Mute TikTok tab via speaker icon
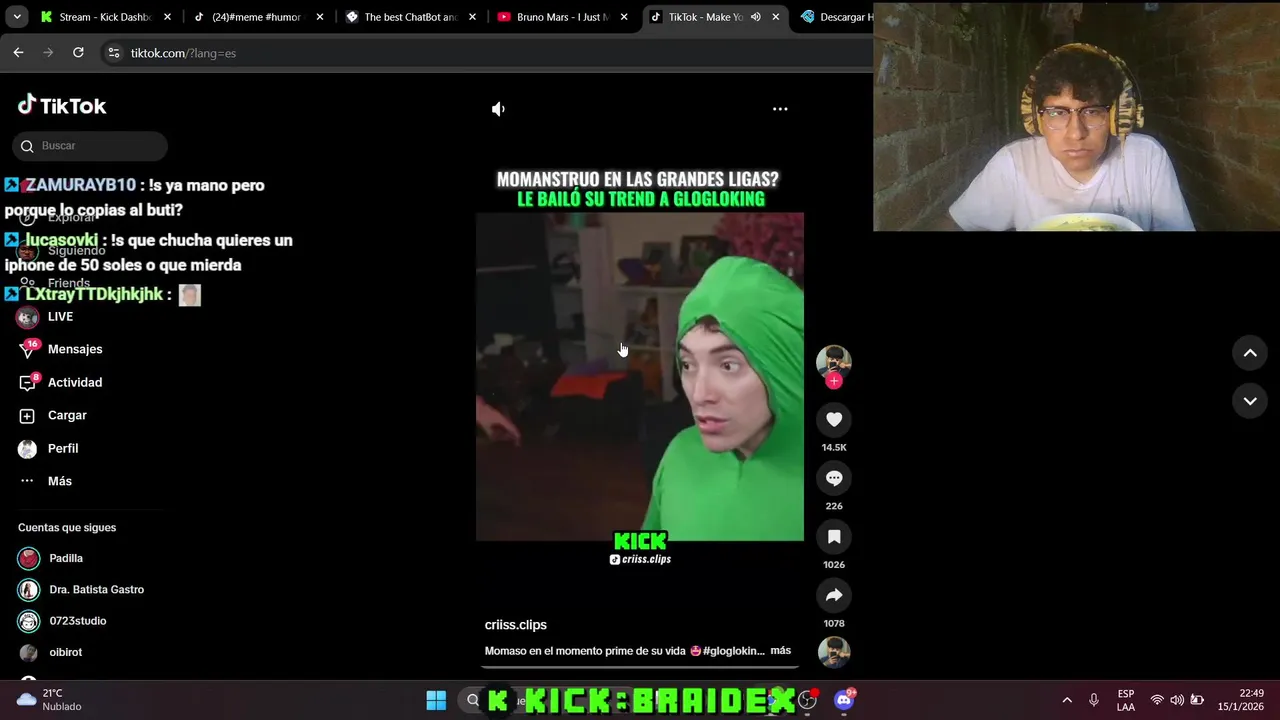Image resolution: width=1280 pixels, height=720 pixels. click(756, 17)
